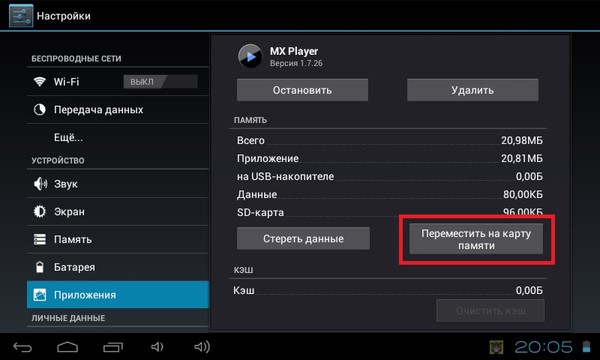Image resolution: width=600 pixels, height=360 pixels.
Task: Click Переместить на карту памяти button
Action: [x=476, y=239]
